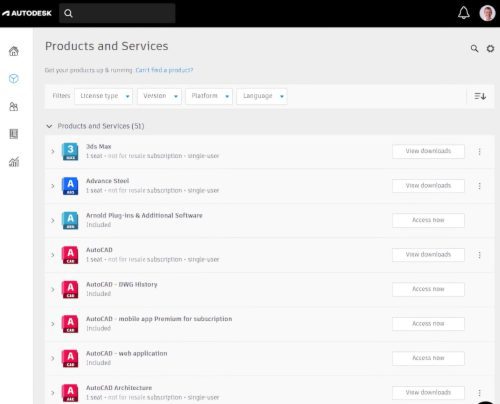Go to Home in the sidebar
Viewport: 500px width, 404px height.
[14, 51]
